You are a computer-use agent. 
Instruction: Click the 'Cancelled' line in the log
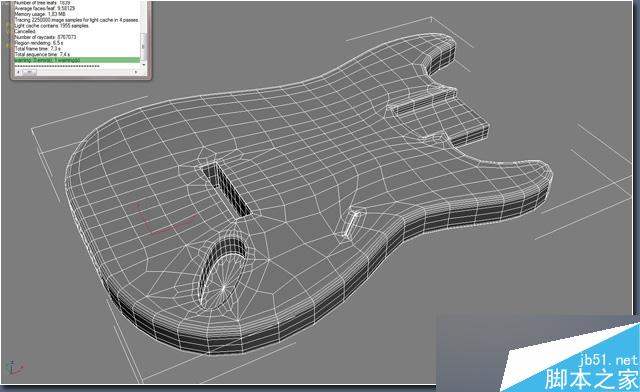[x=24, y=31]
